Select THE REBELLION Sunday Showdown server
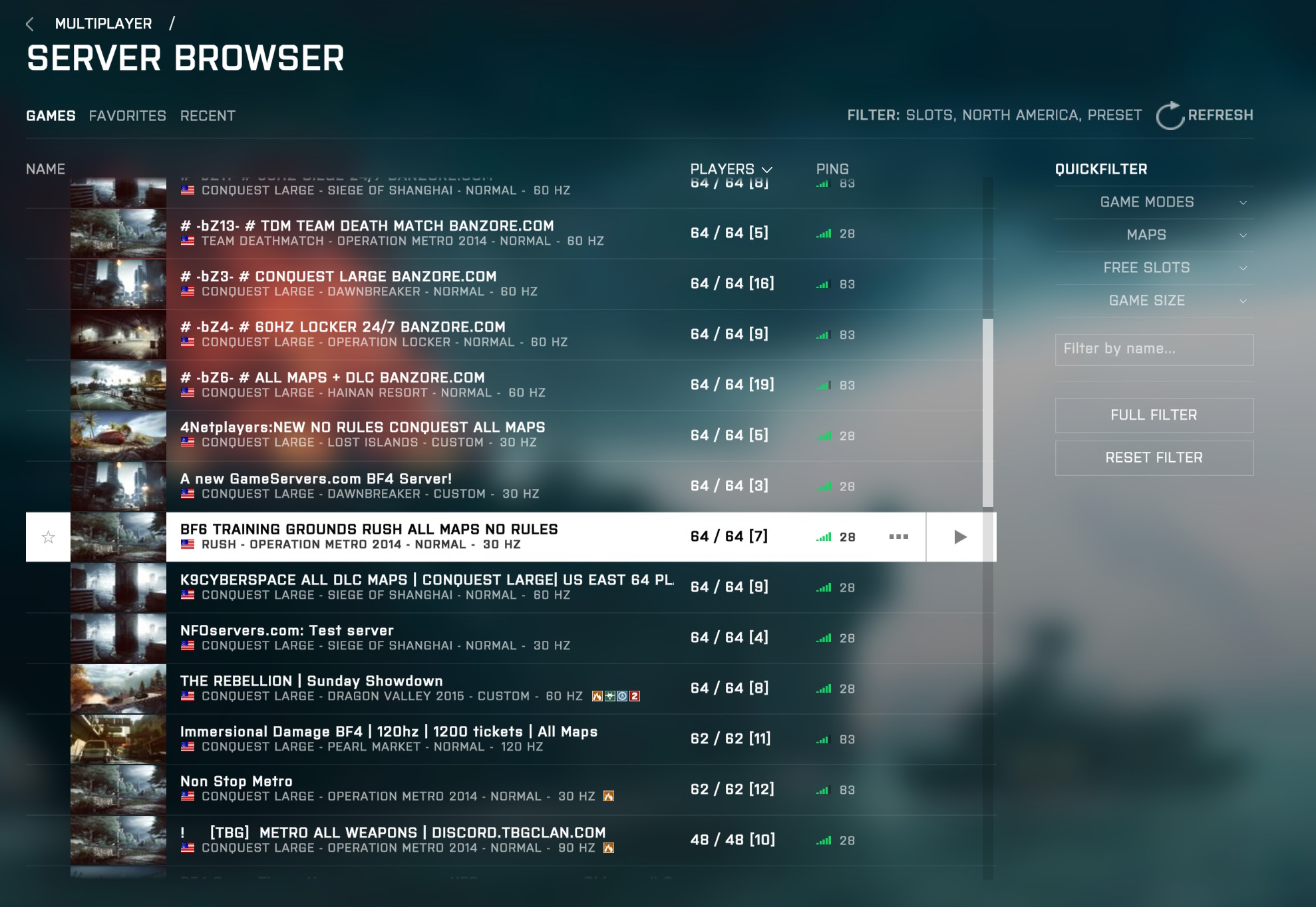The image size is (1316, 907). pyautogui.click(x=511, y=689)
